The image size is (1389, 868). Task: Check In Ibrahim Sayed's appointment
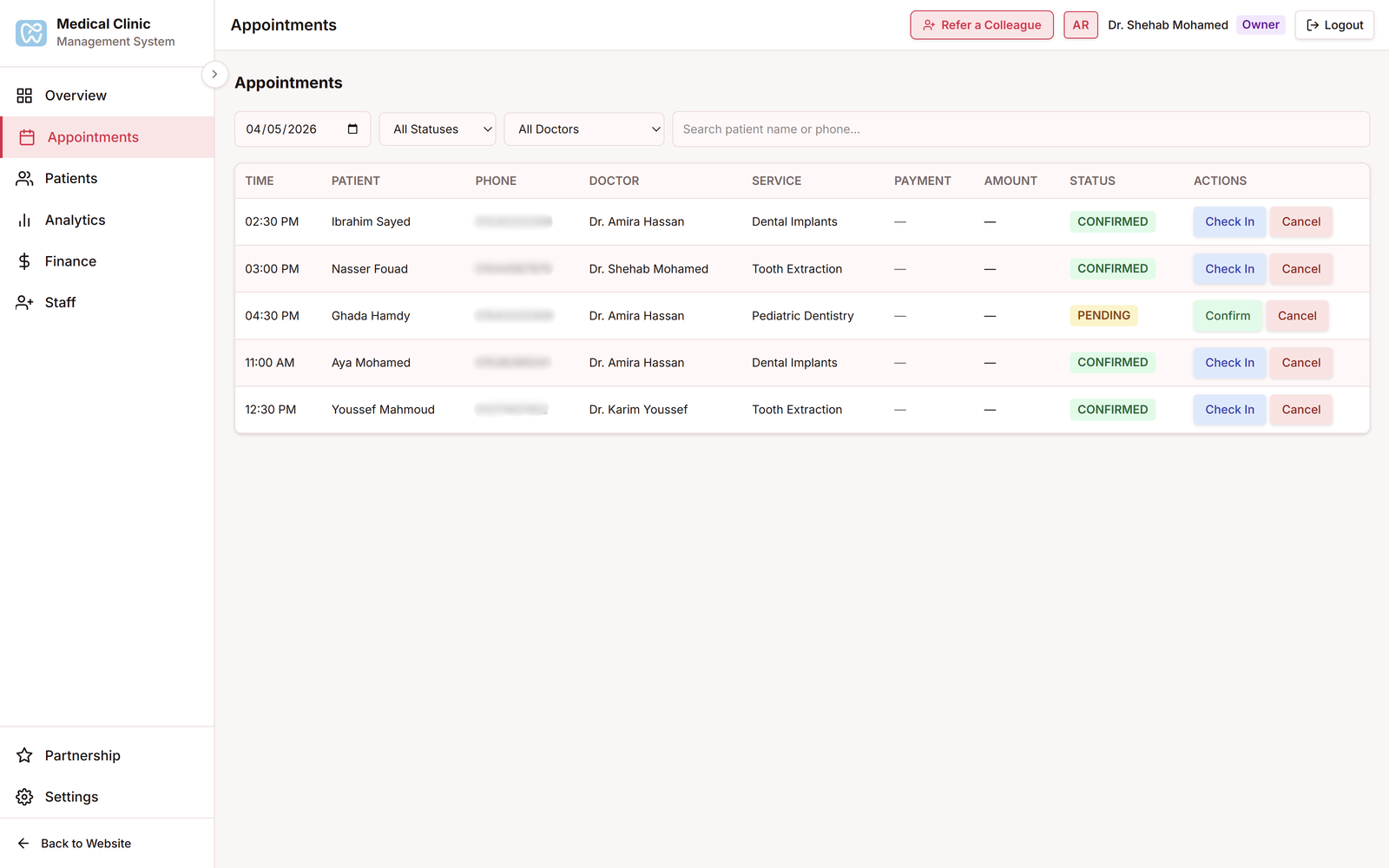pyautogui.click(x=1228, y=222)
